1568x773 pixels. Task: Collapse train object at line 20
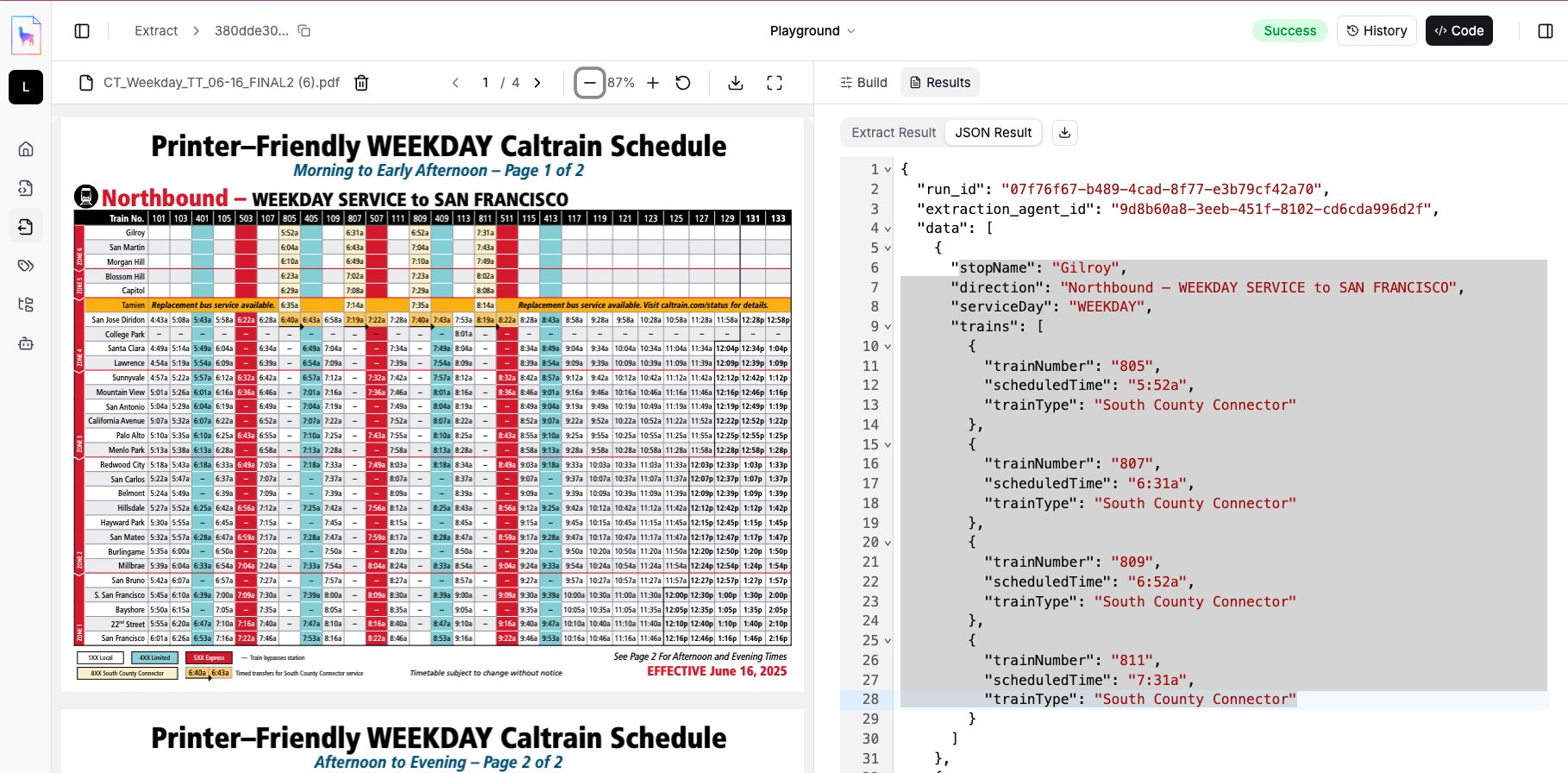(887, 543)
